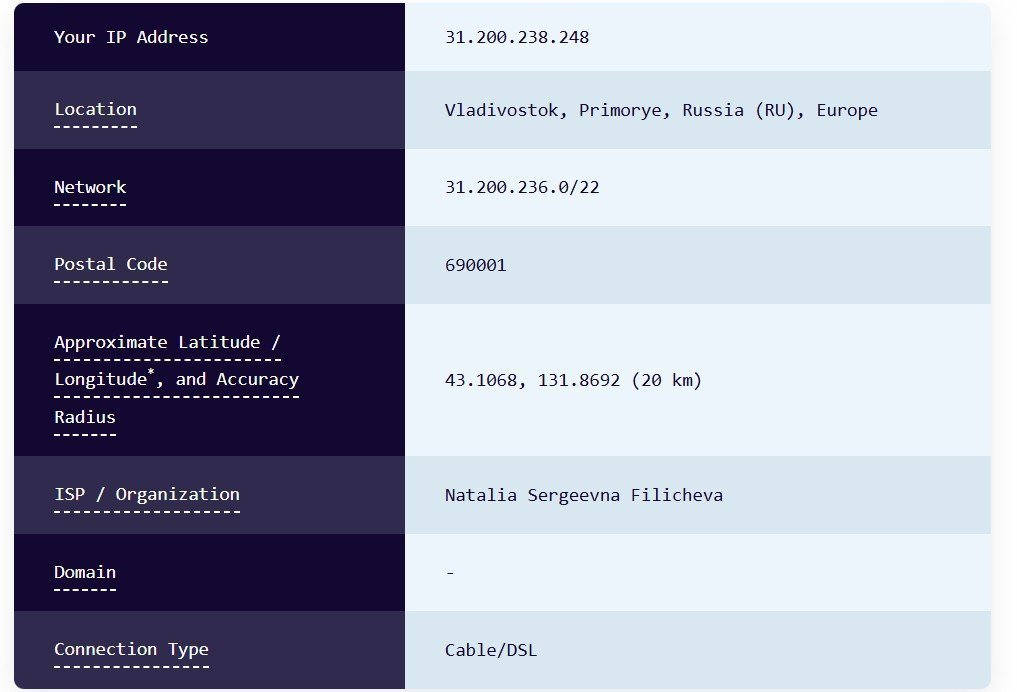Open the dotted-underlined Network label

[x=90, y=187]
